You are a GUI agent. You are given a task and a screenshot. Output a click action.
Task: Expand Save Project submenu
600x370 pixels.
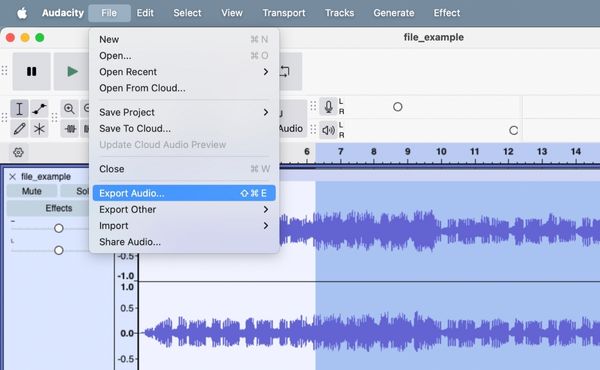(184, 112)
